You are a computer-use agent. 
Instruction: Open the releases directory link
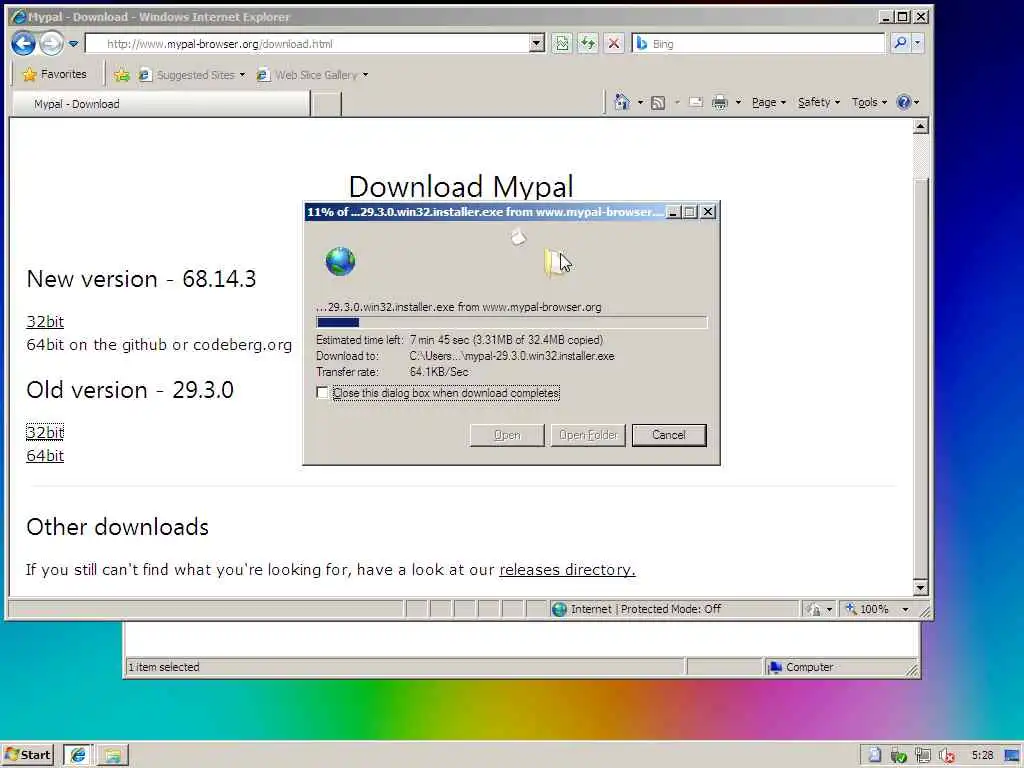(x=568, y=570)
